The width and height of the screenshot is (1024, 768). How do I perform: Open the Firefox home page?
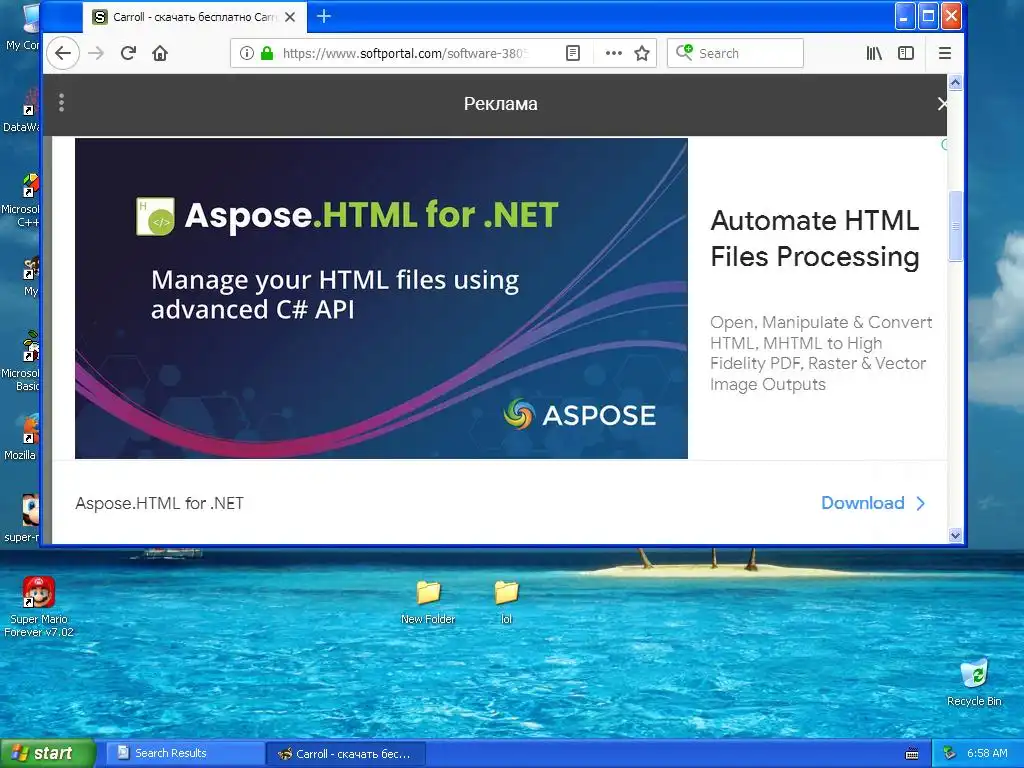160,54
